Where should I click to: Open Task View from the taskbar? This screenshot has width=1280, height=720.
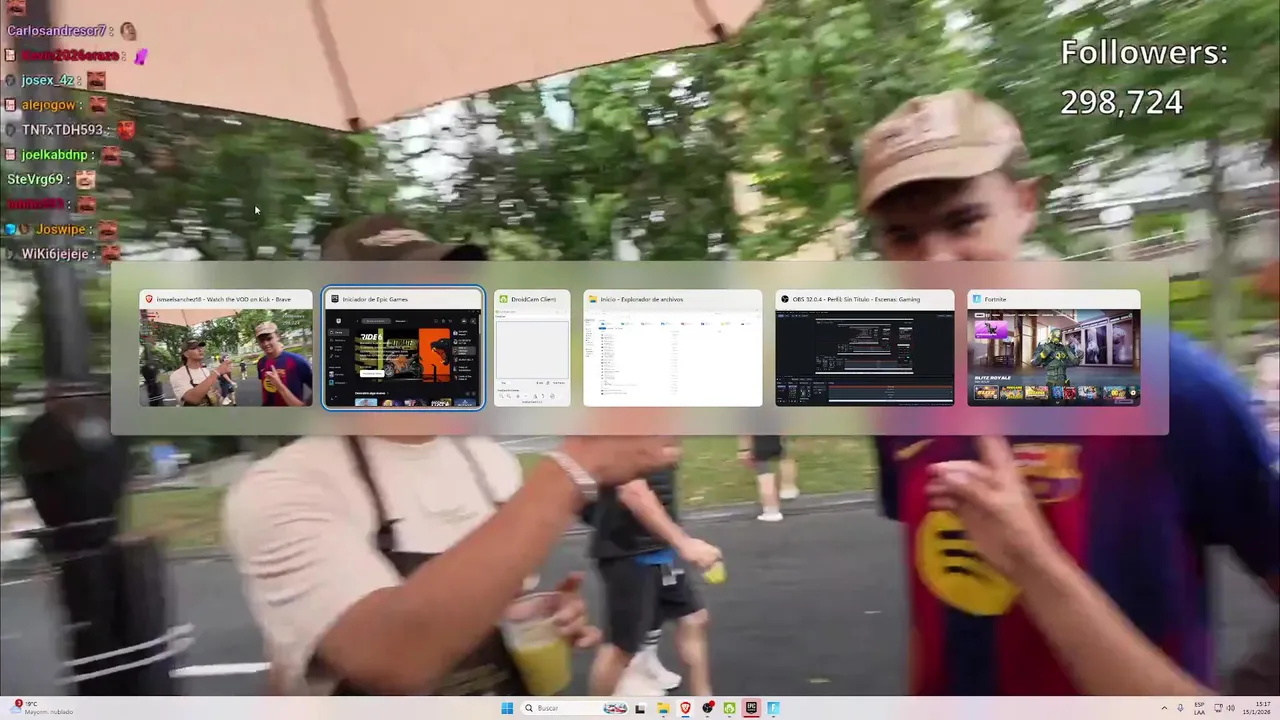click(x=640, y=708)
